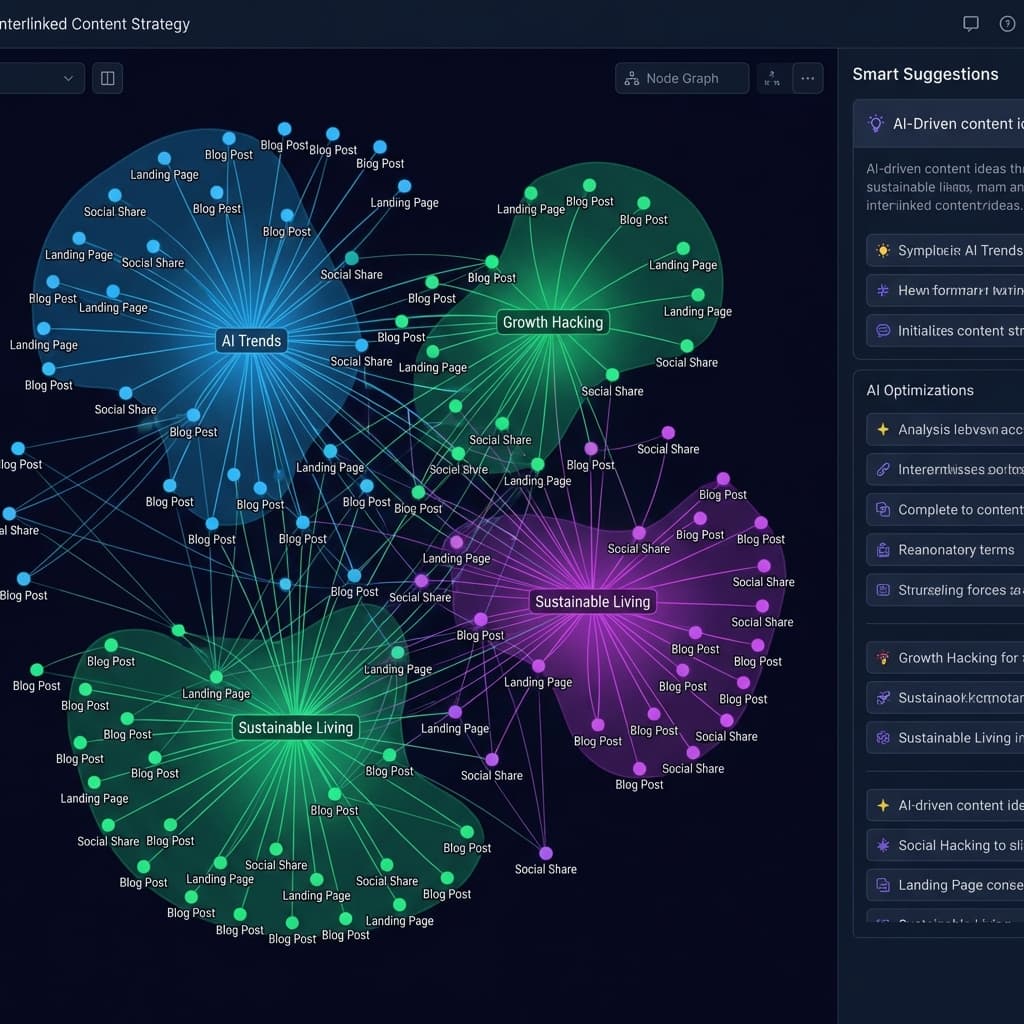
Task: Click the lightbulb icon in Smart Suggestions
Action: pos(876,124)
